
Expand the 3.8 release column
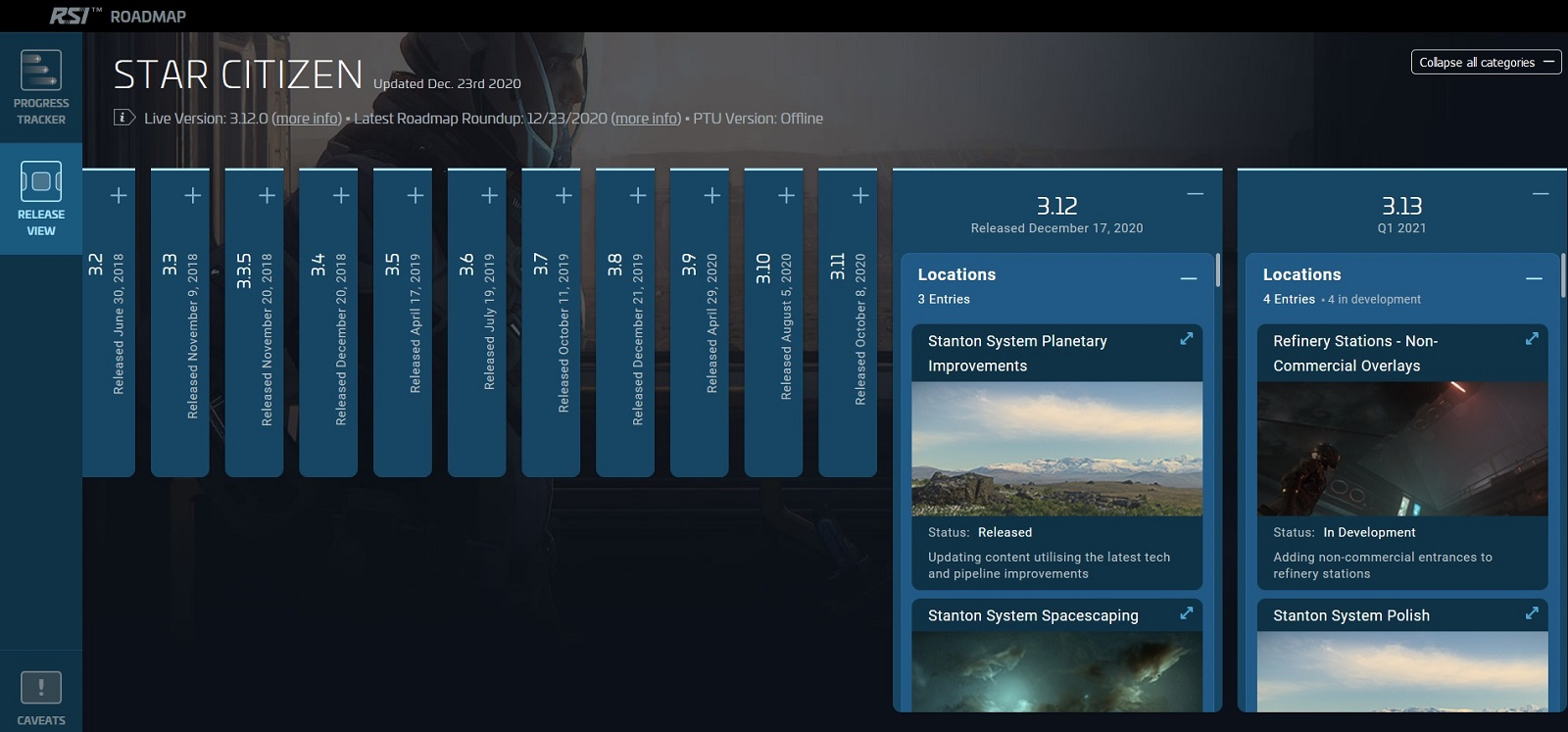pyautogui.click(x=638, y=196)
